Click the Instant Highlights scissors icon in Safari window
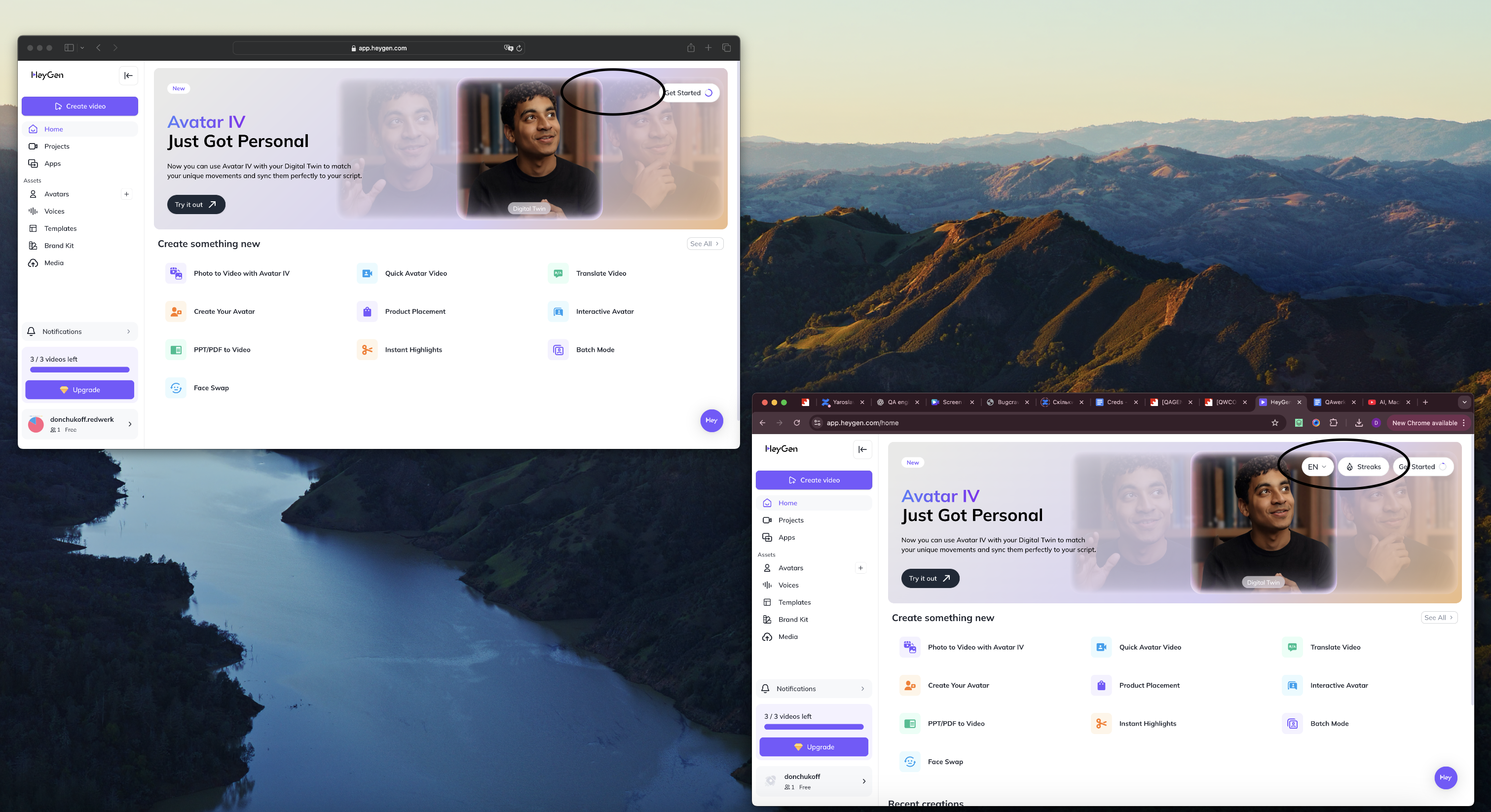The image size is (1491, 812). 367,350
